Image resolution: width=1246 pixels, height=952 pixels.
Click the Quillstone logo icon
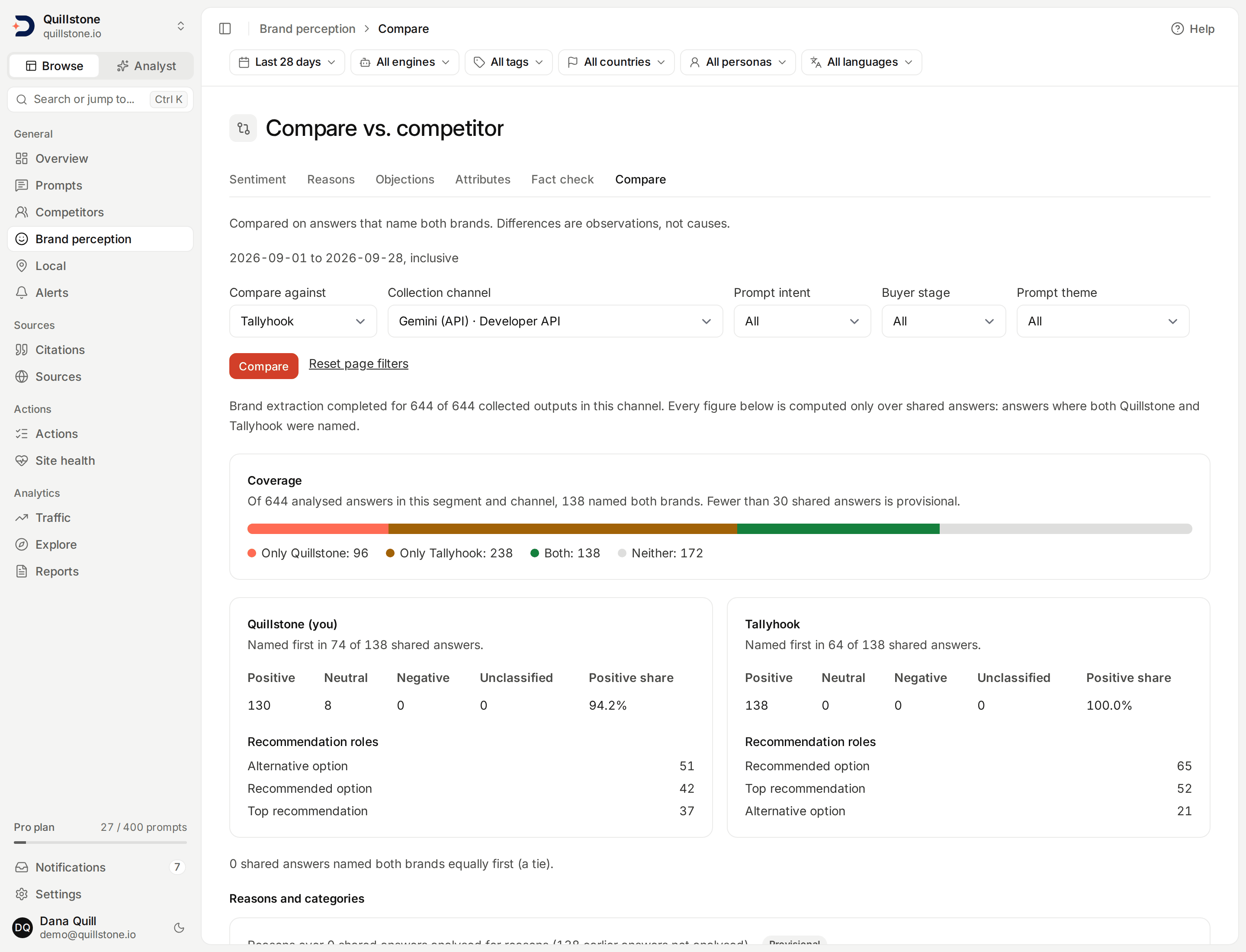point(23,26)
